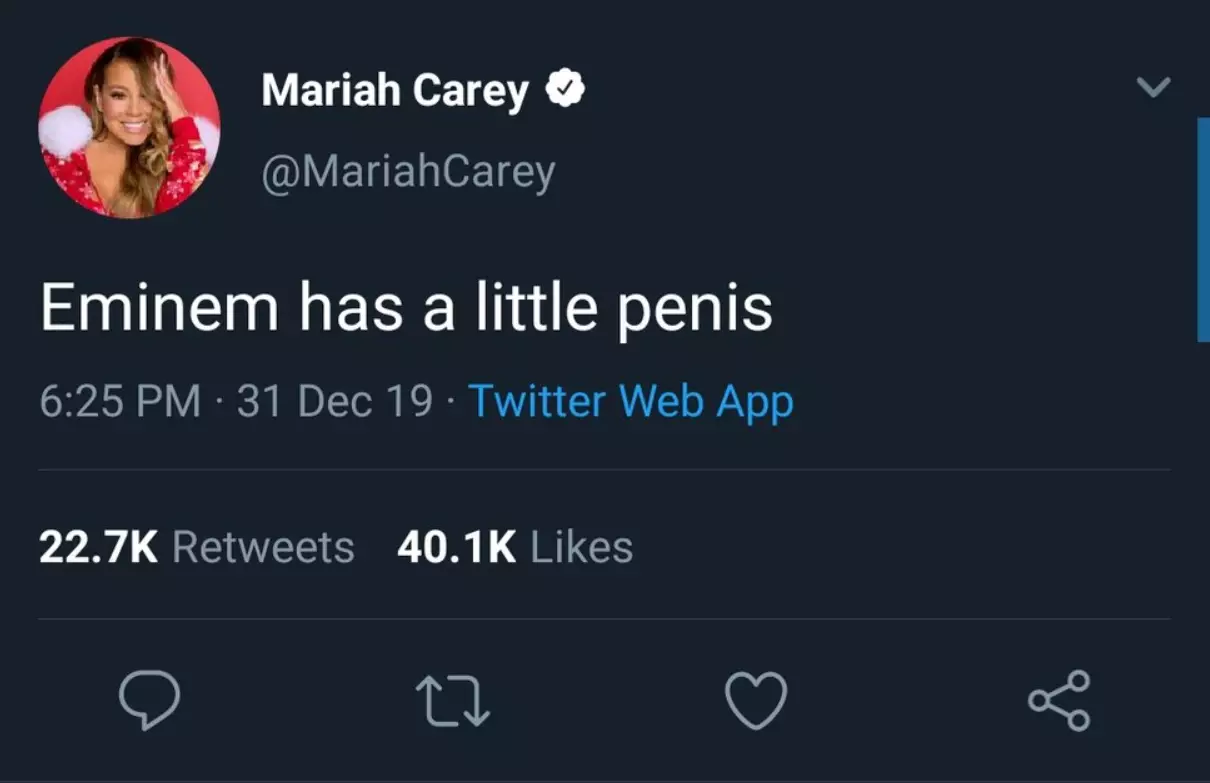This screenshot has width=1210, height=783.
Task: Click the @MariahCarey handle
Action: [x=408, y=173]
